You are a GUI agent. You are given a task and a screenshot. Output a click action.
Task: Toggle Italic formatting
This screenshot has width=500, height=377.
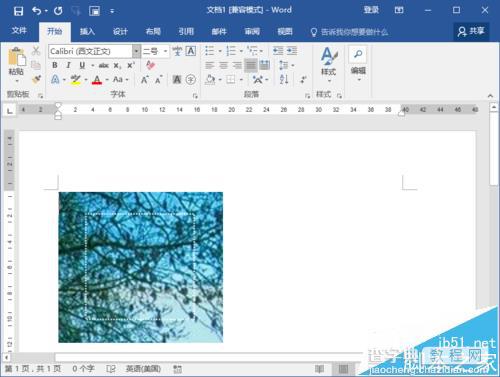coord(68,65)
